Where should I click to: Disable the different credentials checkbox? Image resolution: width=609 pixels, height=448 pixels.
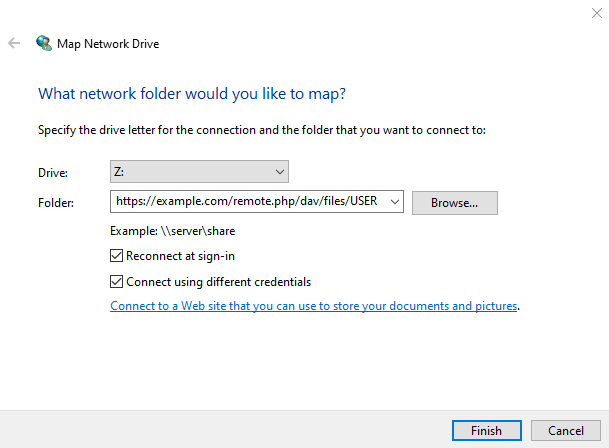click(x=117, y=282)
